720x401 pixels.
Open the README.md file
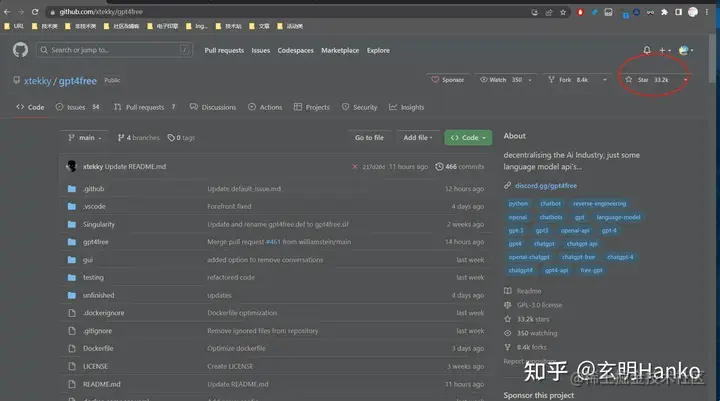click(101, 384)
